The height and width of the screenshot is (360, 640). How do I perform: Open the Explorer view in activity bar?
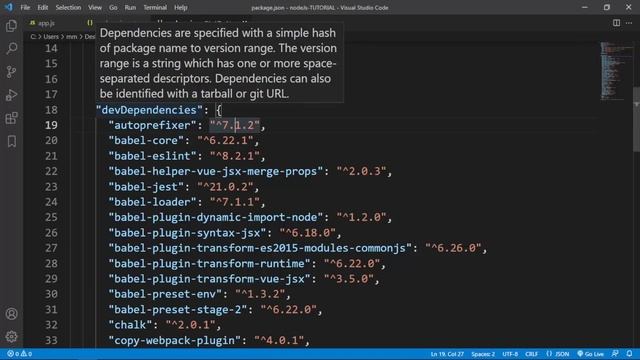click(x=11, y=26)
